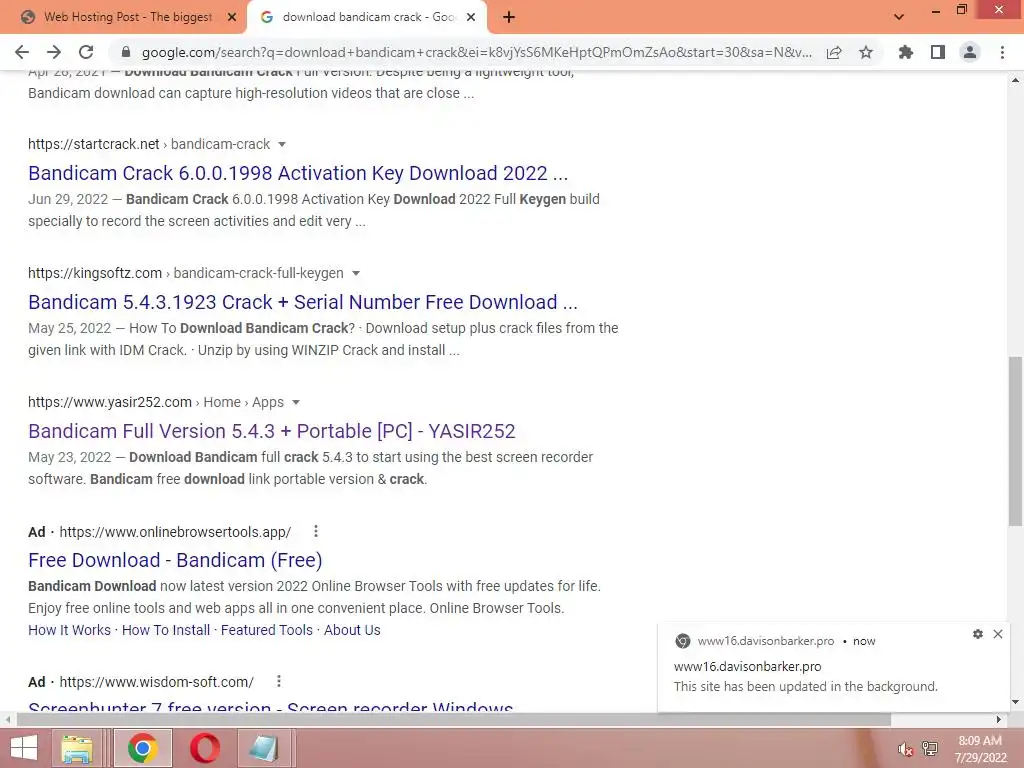Dismiss the davisonbarker.pro notification

pos(998,634)
